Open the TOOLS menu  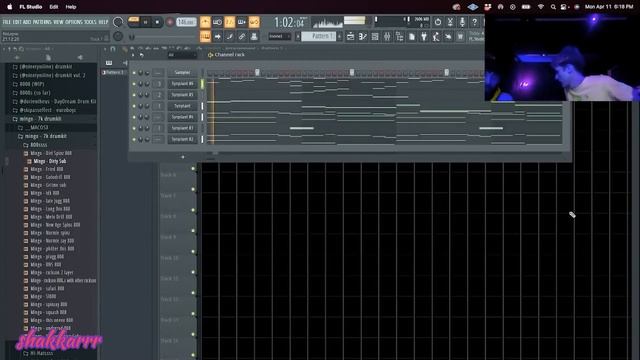[91, 22]
